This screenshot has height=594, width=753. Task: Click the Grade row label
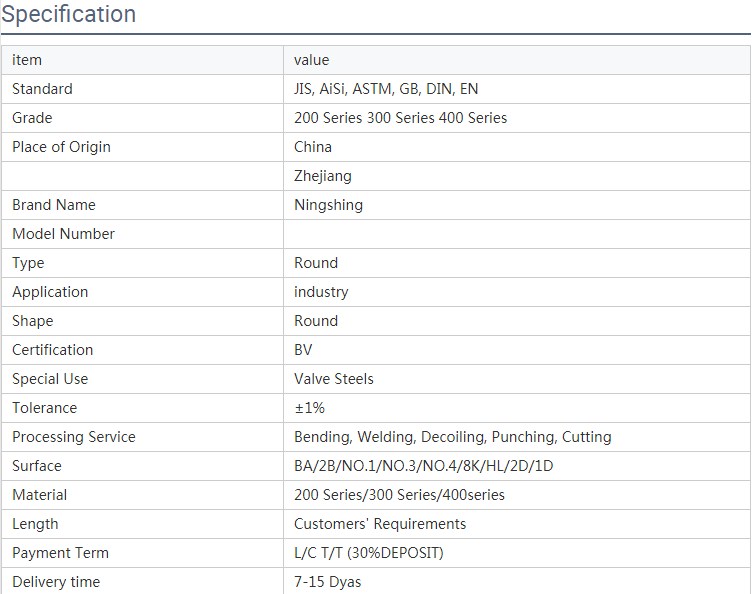tap(32, 118)
